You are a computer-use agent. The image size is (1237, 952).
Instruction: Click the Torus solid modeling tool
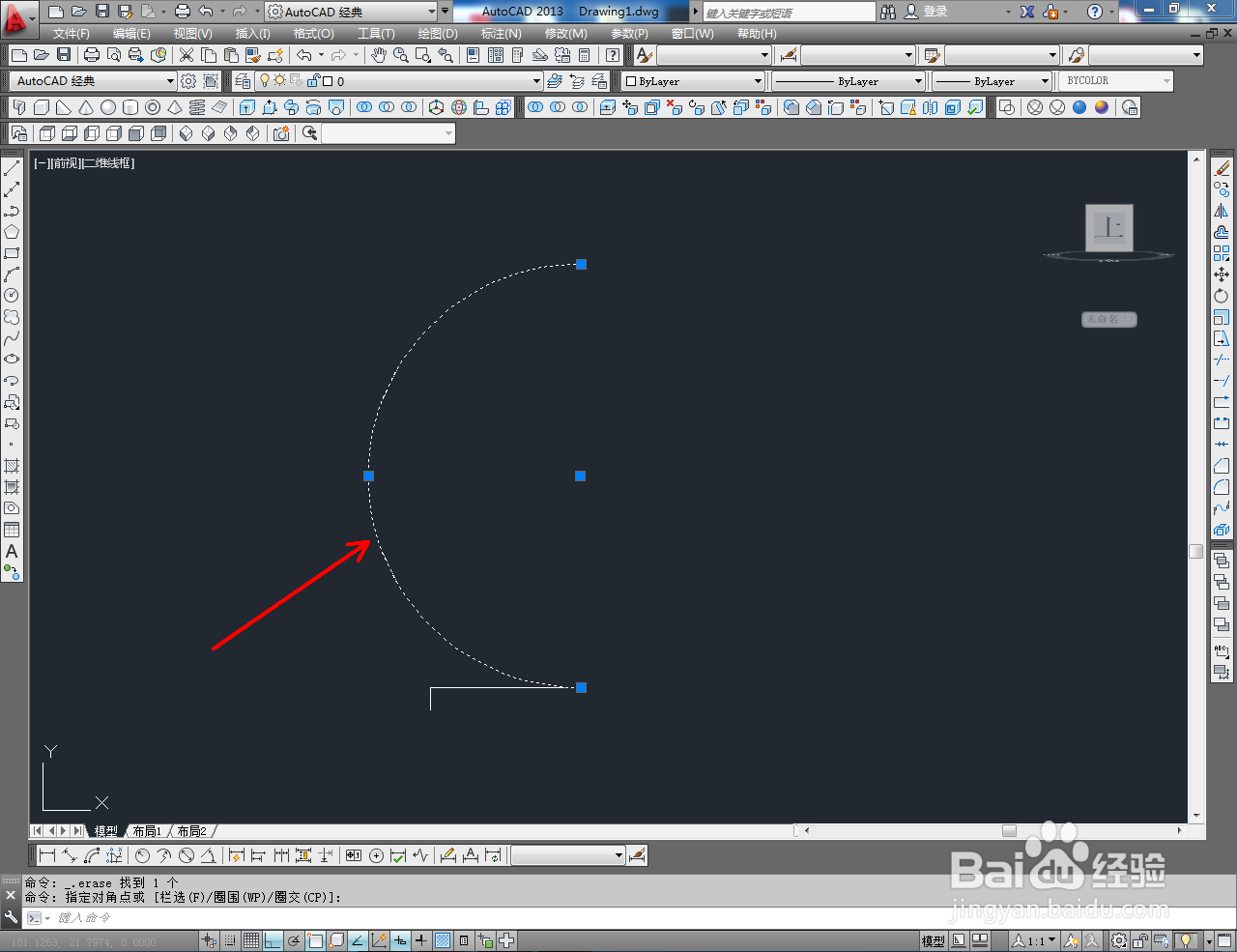pyautogui.click(x=153, y=107)
